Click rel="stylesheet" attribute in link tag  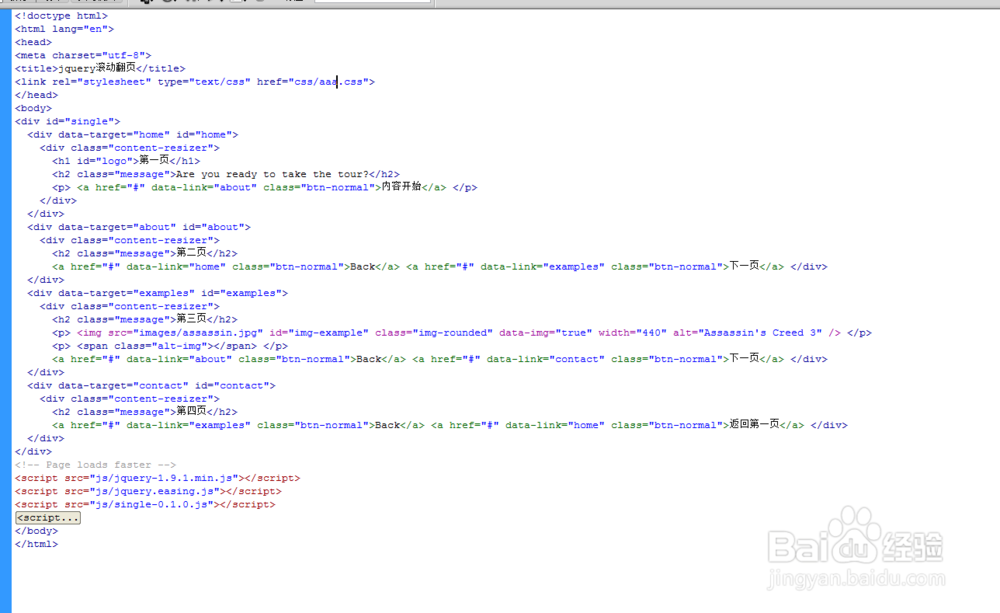point(101,82)
